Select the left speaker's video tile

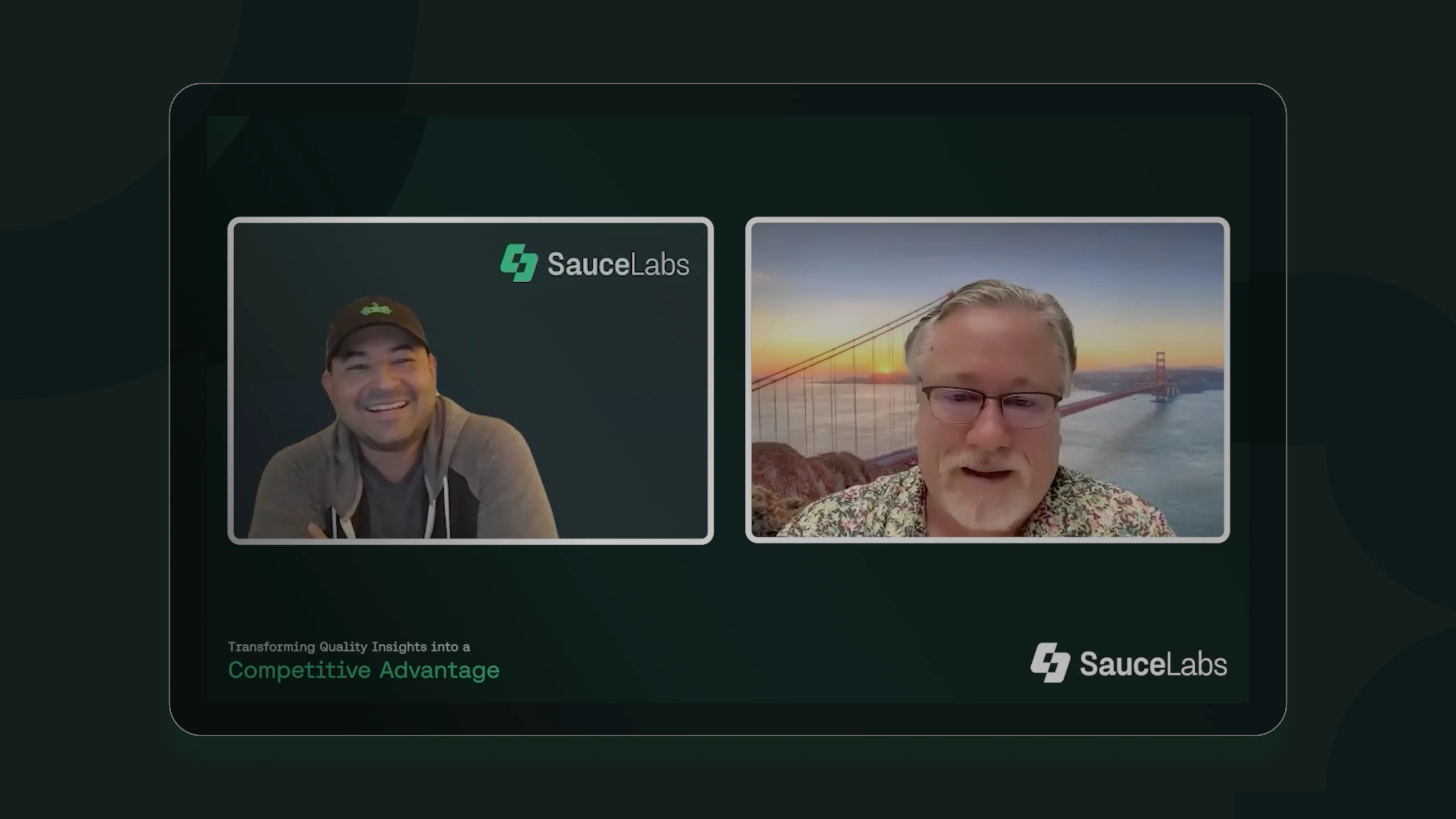(x=470, y=380)
